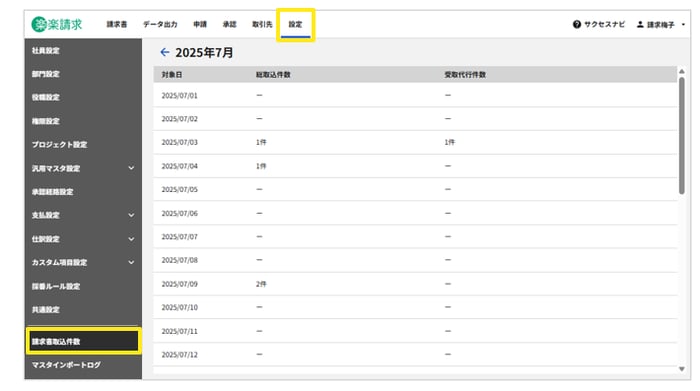
Task: Click the scrollbar down arrow
Action: coord(682,369)
